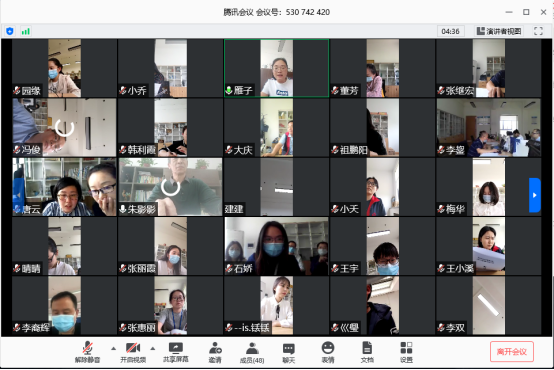The image size is (554, 370).
Task: Open the 设置 settings icon
Action: click(x=406, y=352)
